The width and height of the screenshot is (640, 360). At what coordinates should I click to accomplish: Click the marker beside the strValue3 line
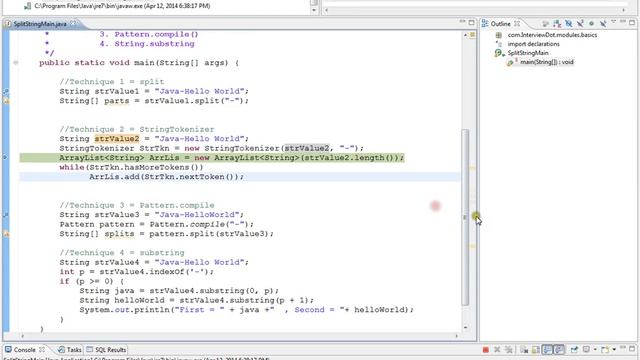[6, 215]
